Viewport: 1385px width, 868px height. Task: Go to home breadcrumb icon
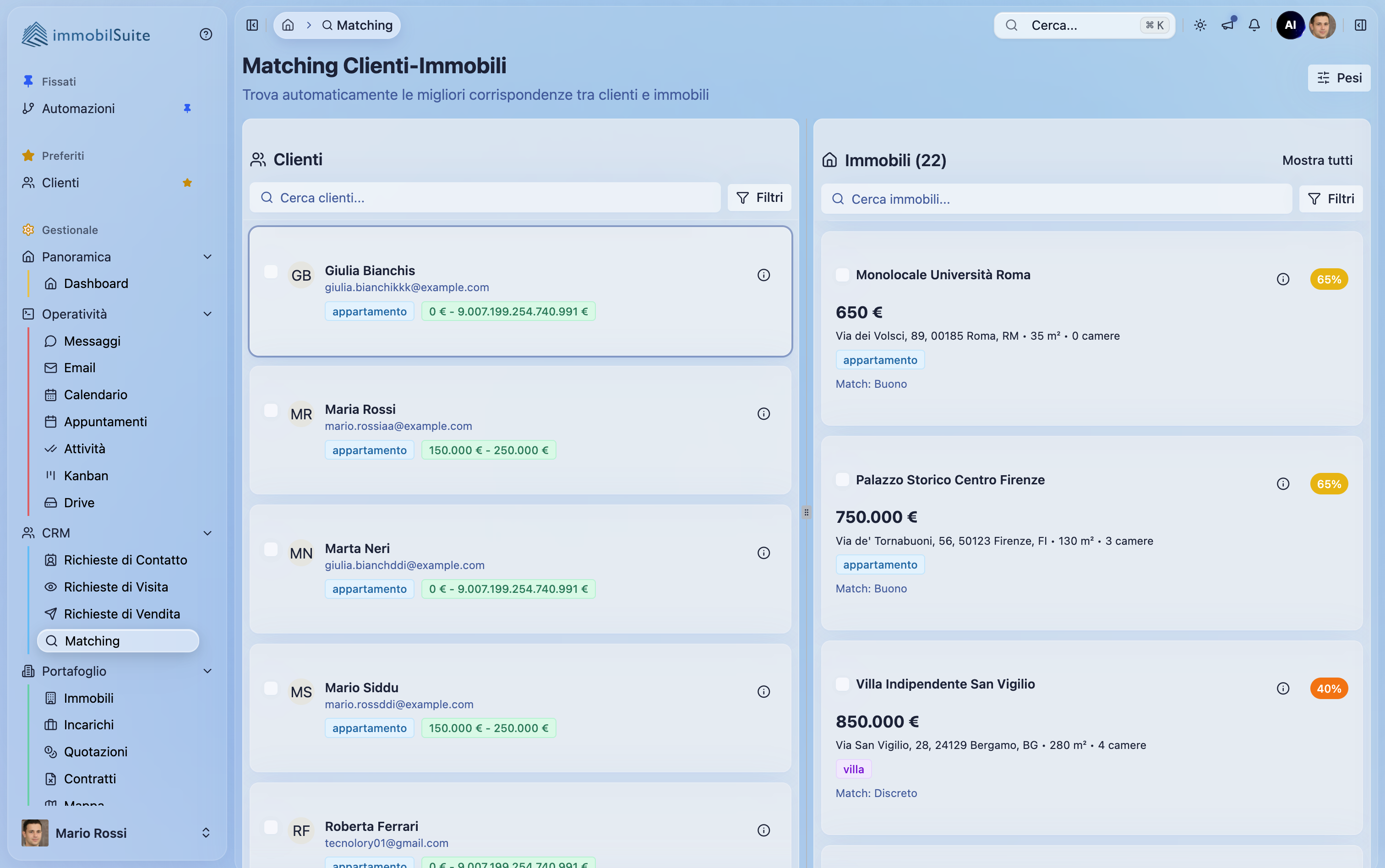288,25
